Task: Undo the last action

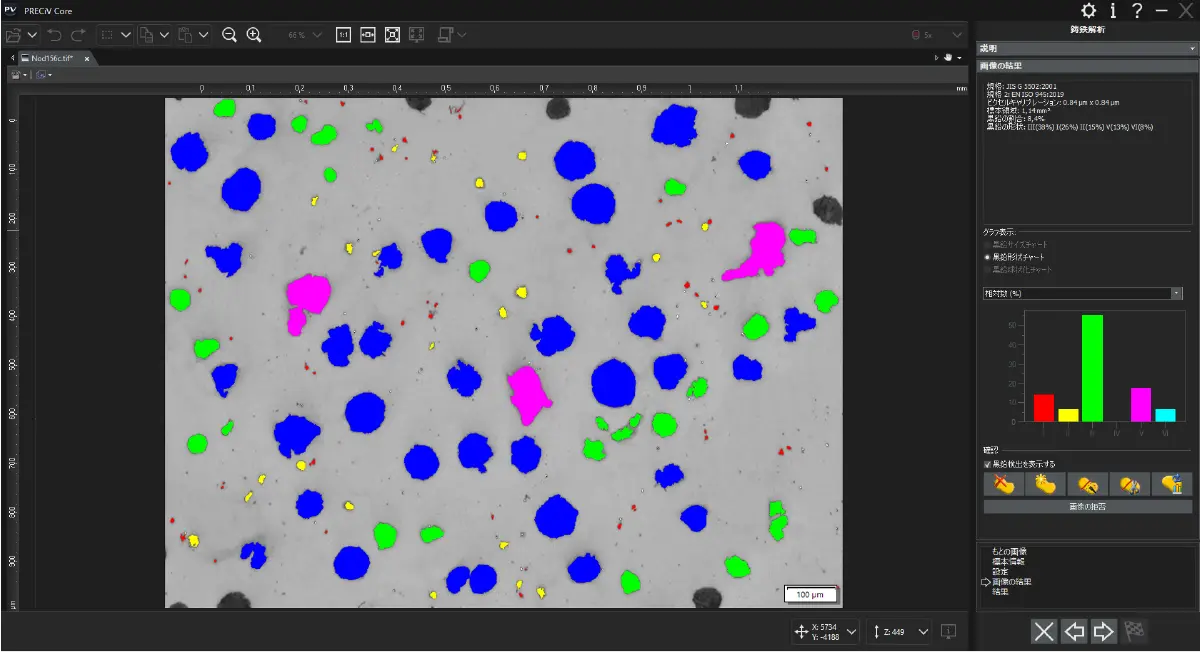Action: (x=55, y=34)
